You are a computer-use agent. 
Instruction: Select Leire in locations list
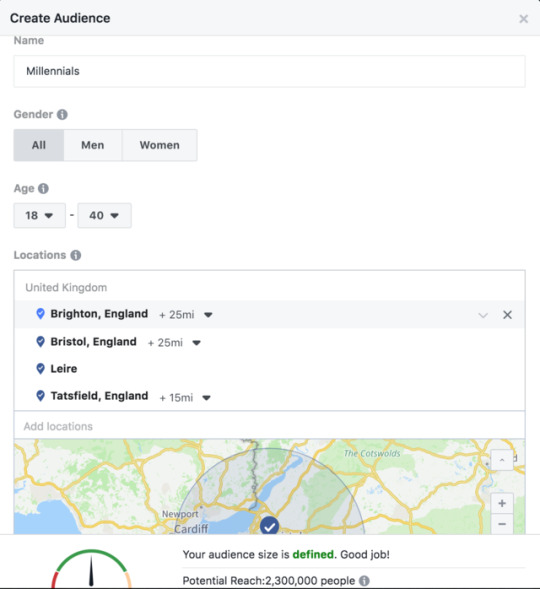tap(64, 369)
